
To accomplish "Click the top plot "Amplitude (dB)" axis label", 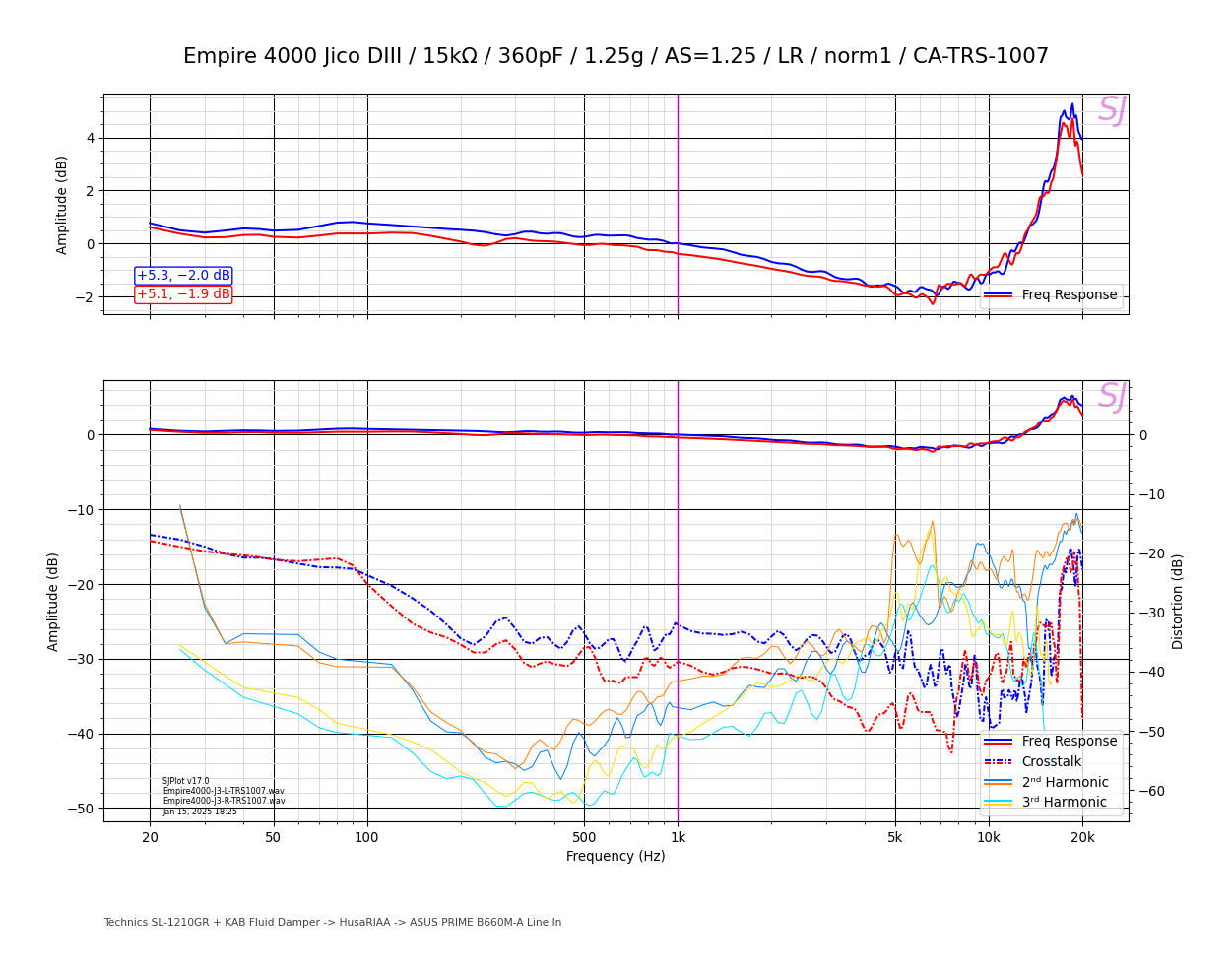I will pos(62,205).
